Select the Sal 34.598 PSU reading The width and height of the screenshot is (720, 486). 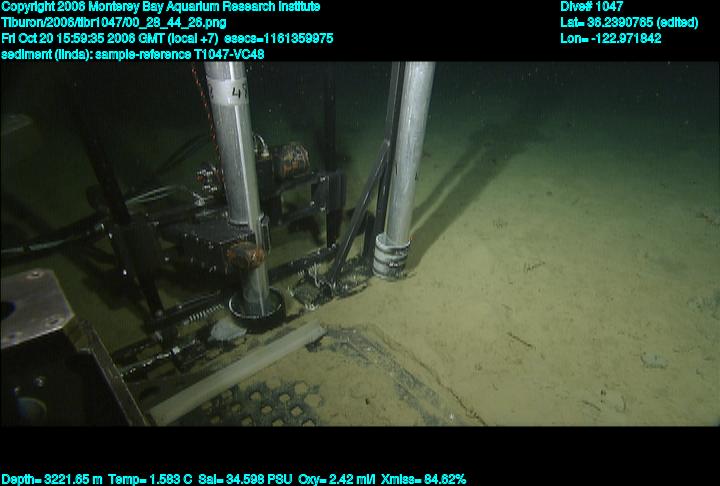click(240, 479)
